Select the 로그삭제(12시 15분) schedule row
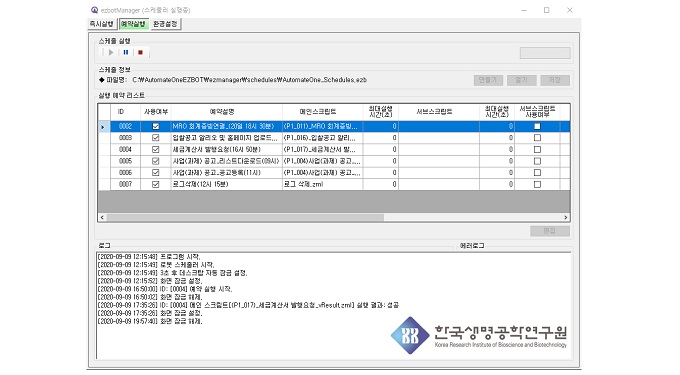Viewport: 680px width, 375px height. point(334,184)
